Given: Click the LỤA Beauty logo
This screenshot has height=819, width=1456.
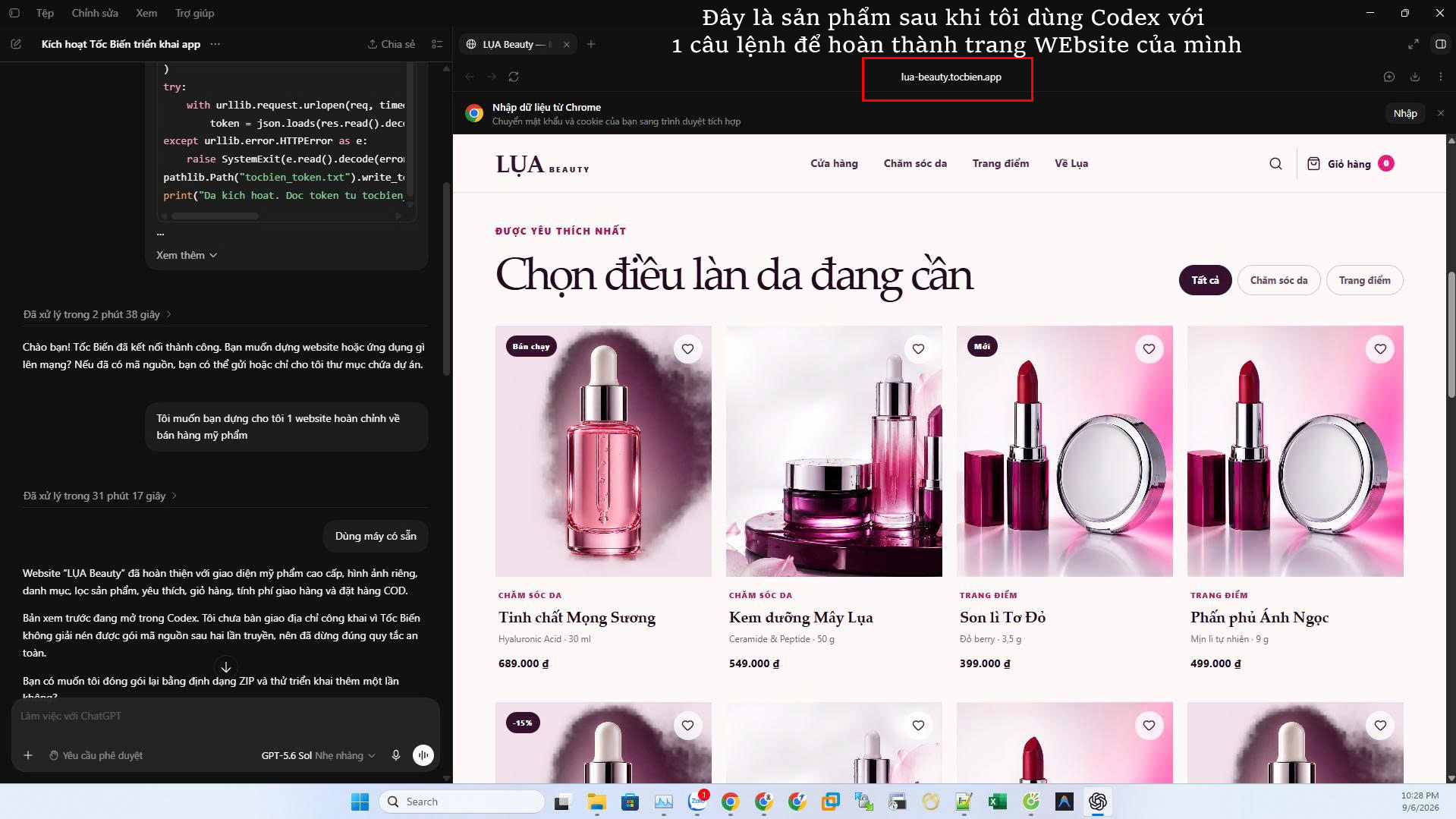Looking at the screenshot, I should [x=542, y=164].
